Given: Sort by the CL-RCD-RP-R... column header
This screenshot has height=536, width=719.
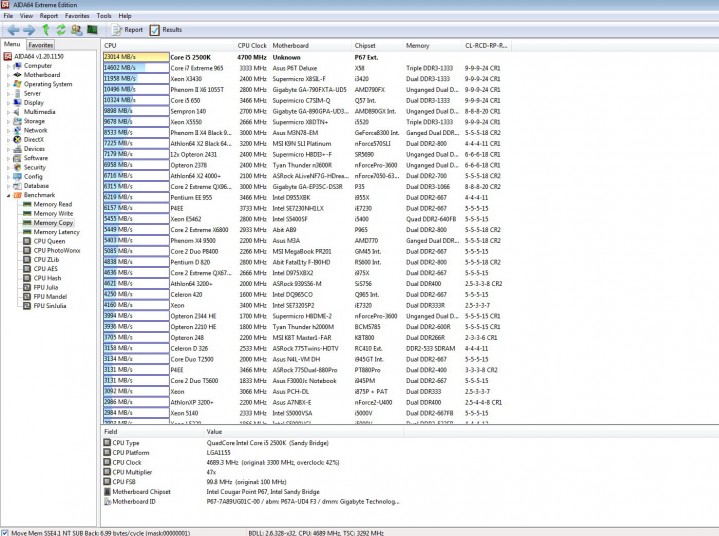Looking at the screenshot, I should [487, 45].
